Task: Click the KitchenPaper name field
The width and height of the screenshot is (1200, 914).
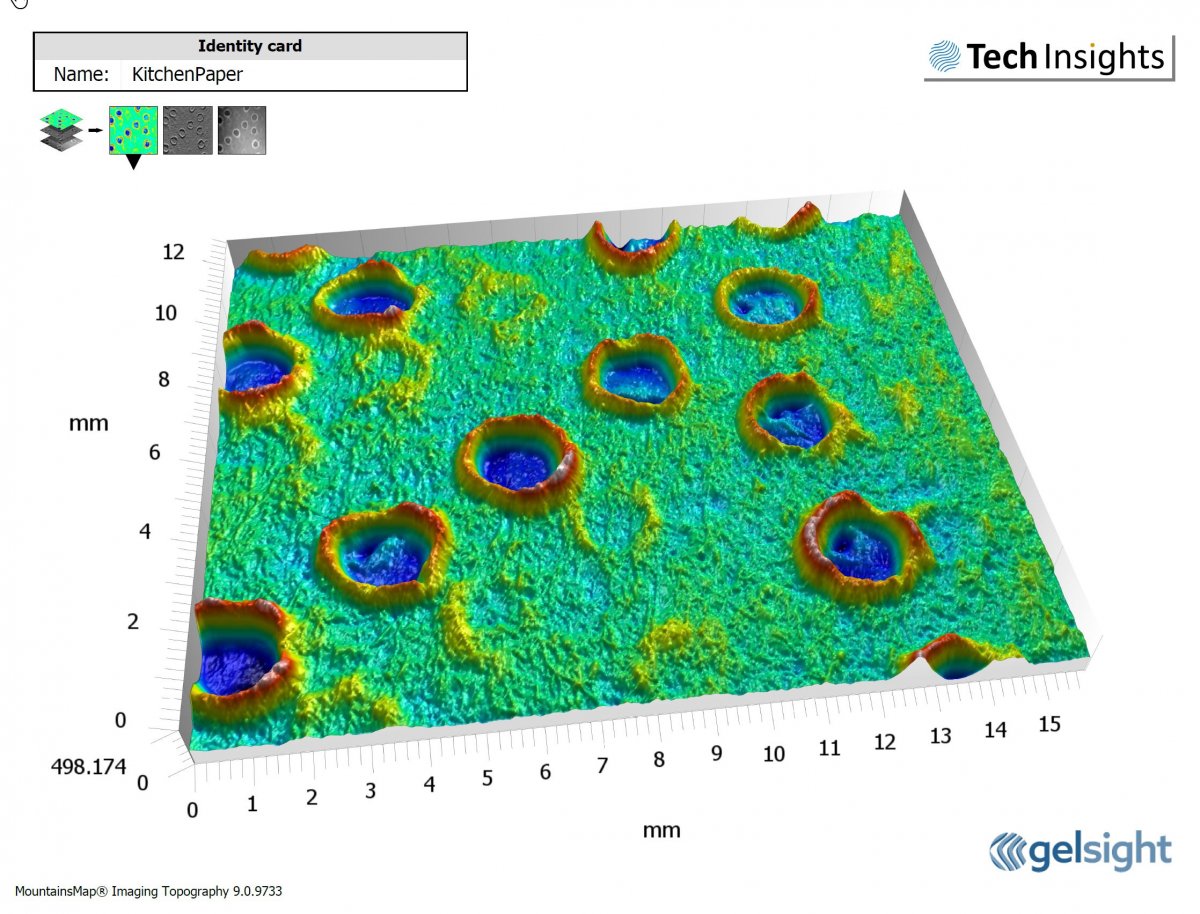Action: 187,74
